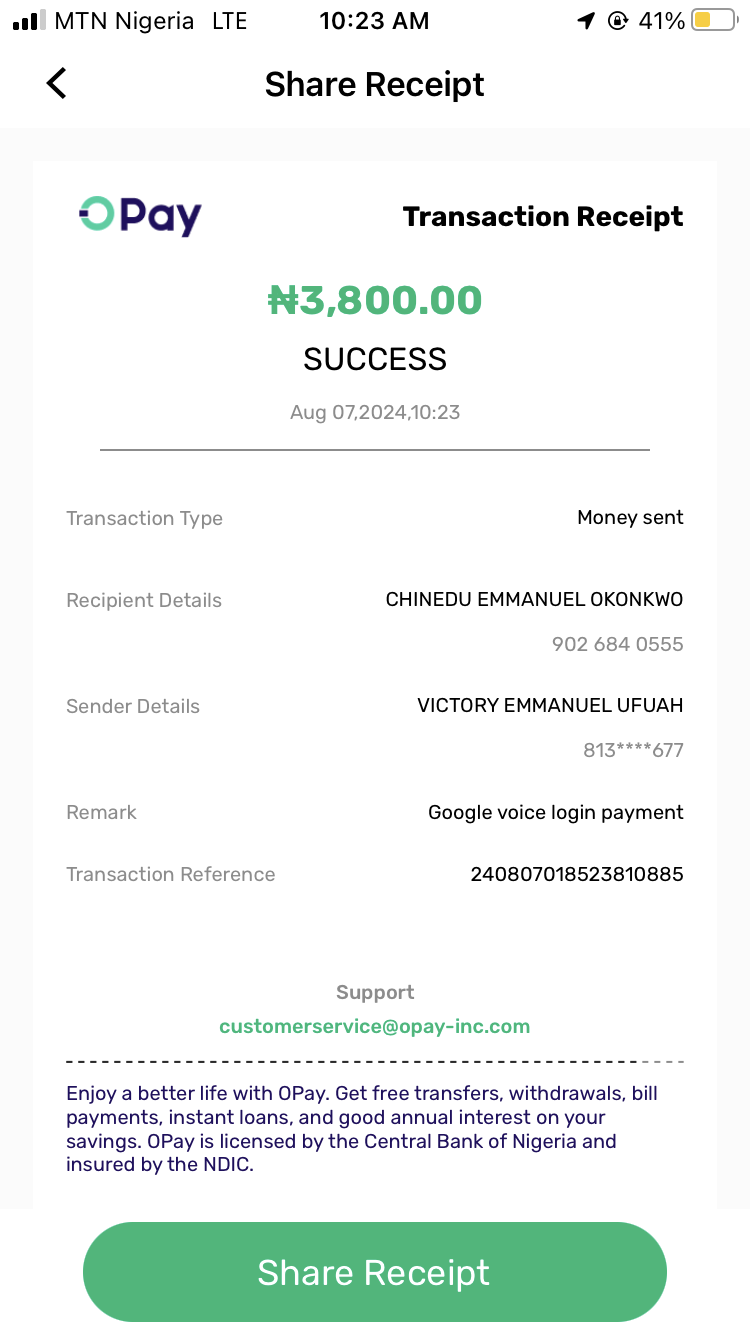Tap the battery icon in status bar

(714, 21)
